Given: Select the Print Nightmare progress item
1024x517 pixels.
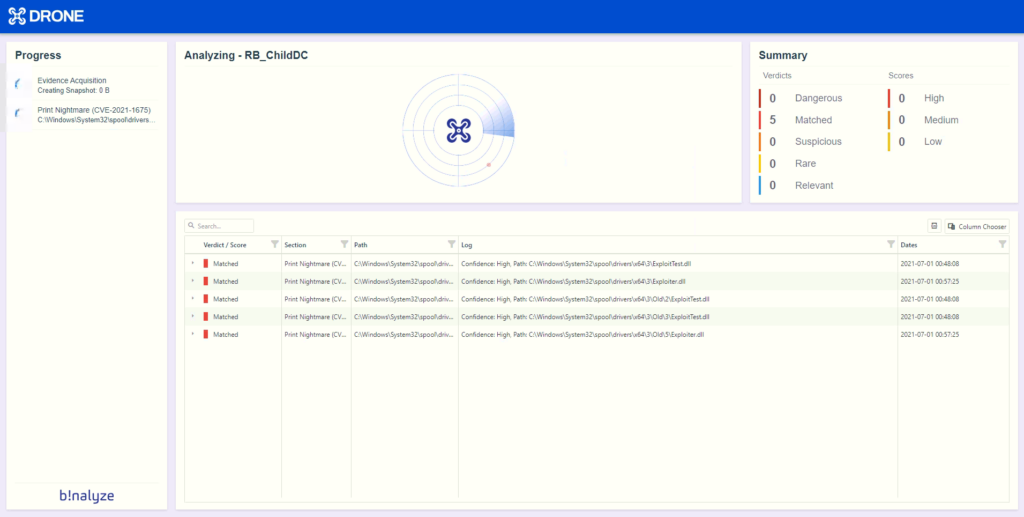Looking at the screenshot, I should [x=94, y=114].
